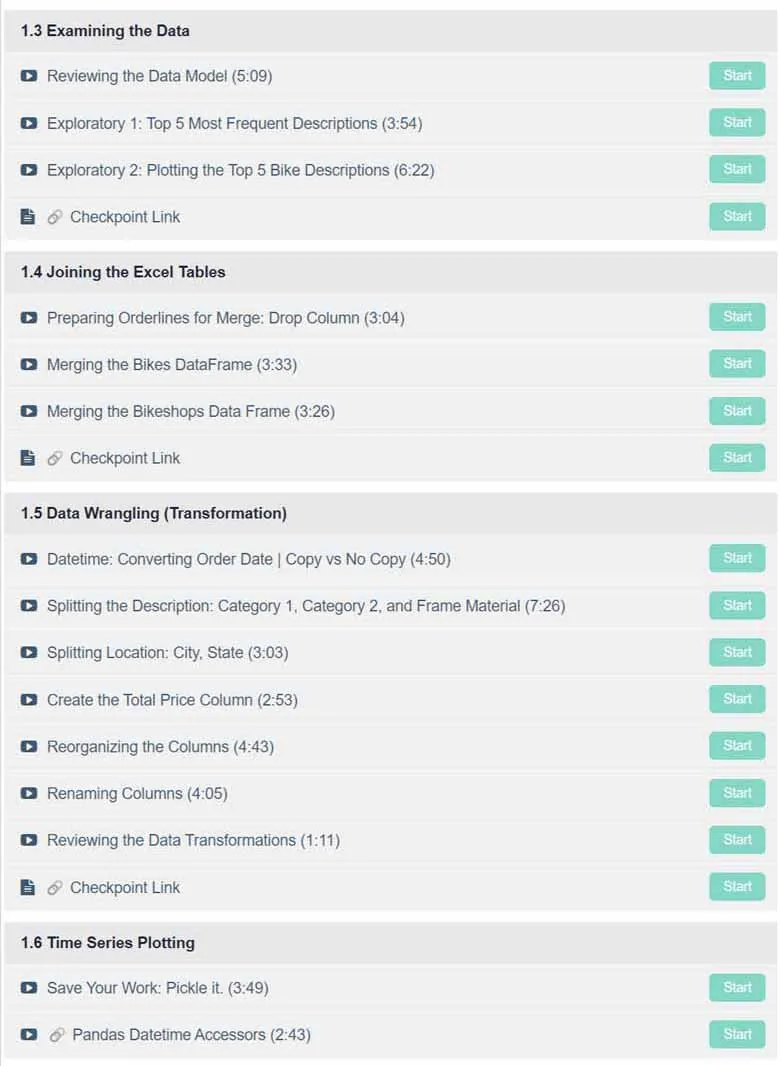Screen dimensions: 780x1066
Task: Select the 1.6 Time Series Plotting header
Action: (x=390, y=943)
